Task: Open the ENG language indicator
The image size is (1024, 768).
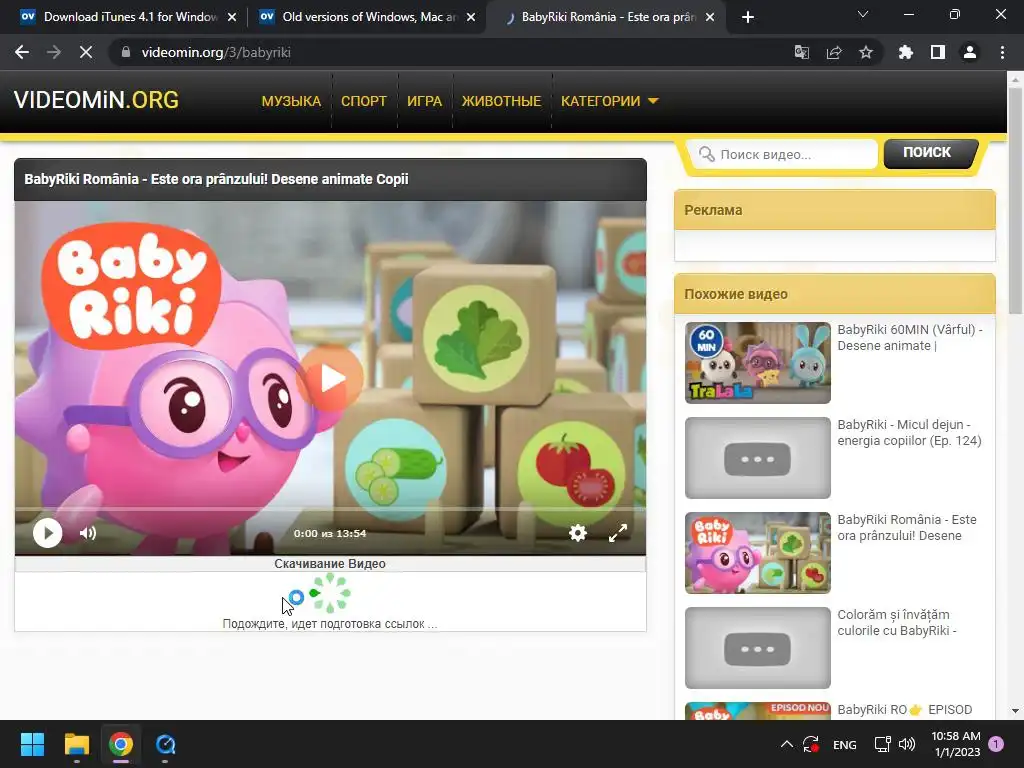Action: (844, 744)
